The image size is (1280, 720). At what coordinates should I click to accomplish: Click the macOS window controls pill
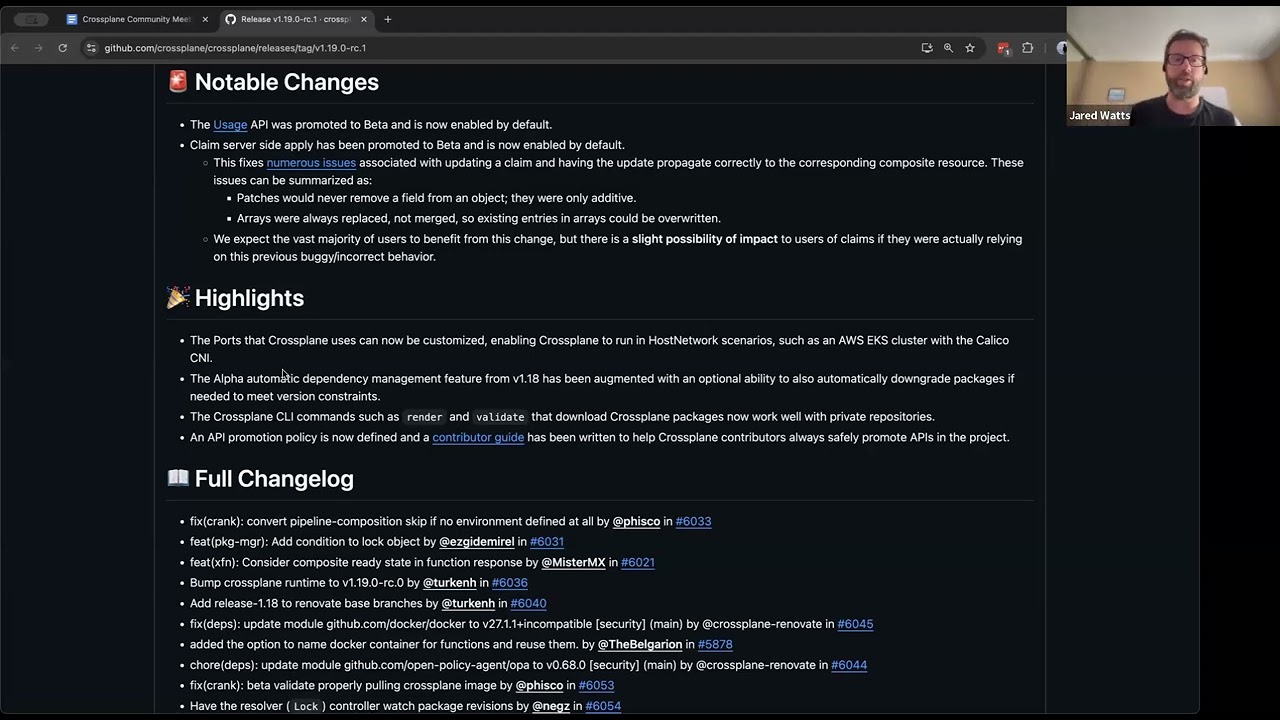click(x=31, y=19)
